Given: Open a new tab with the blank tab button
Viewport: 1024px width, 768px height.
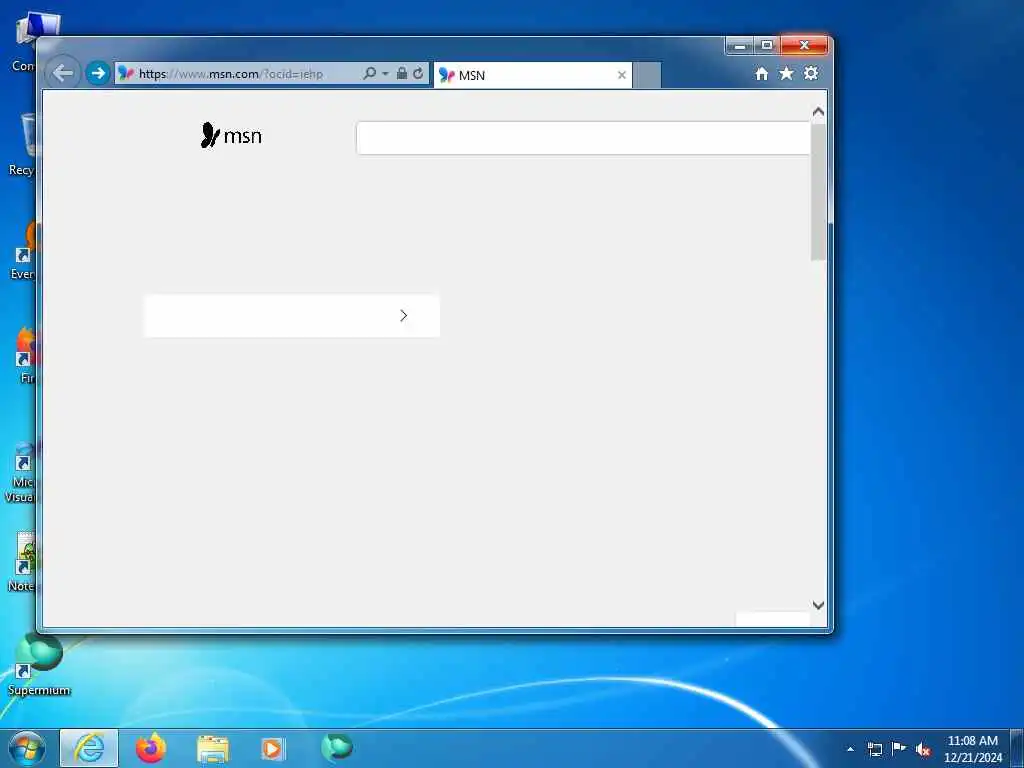Looking at the screenshot, I should 647,75.
